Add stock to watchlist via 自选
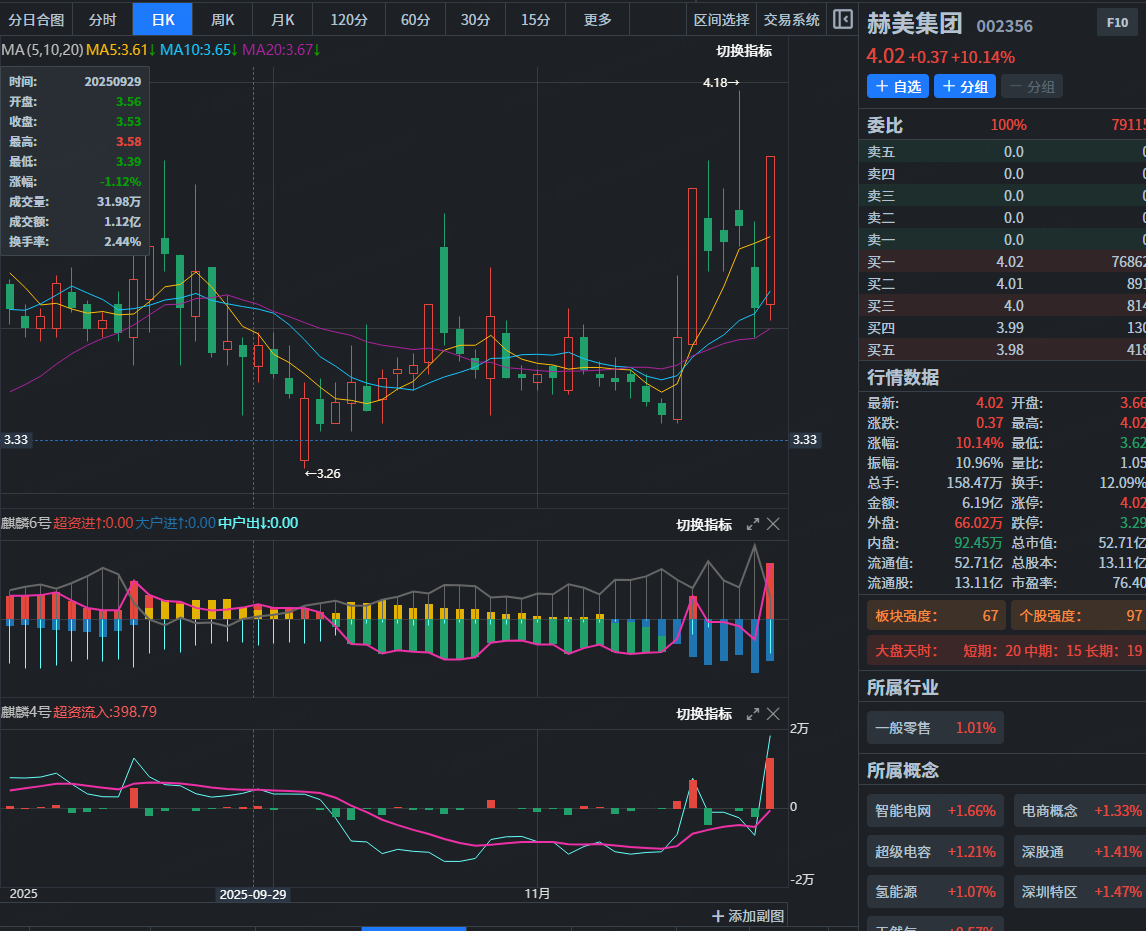This screenshot has width=1146, height=931. coord(897,87)
